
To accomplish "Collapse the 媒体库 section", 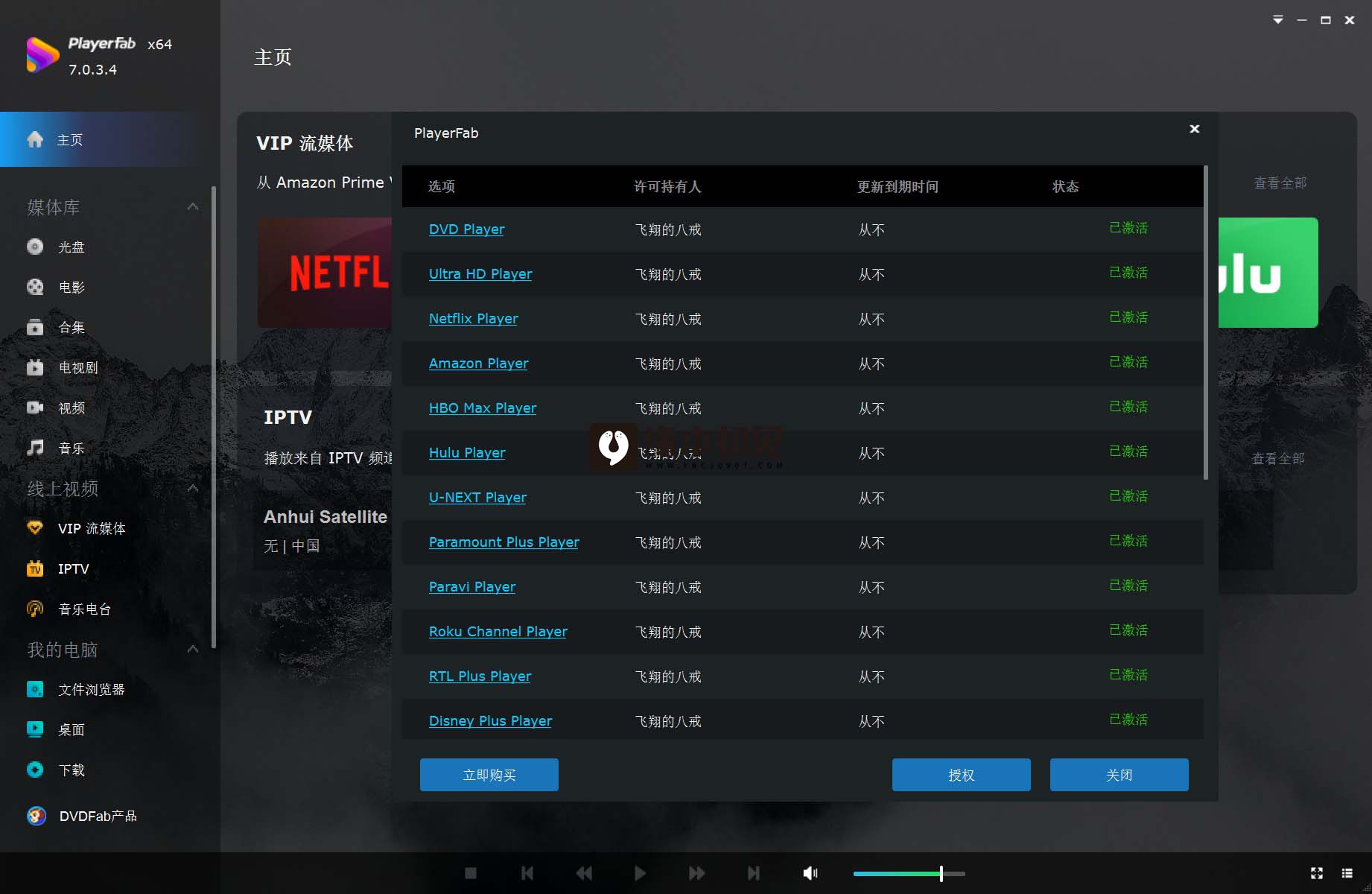I will pyautogui.click(x=193, y=206).
